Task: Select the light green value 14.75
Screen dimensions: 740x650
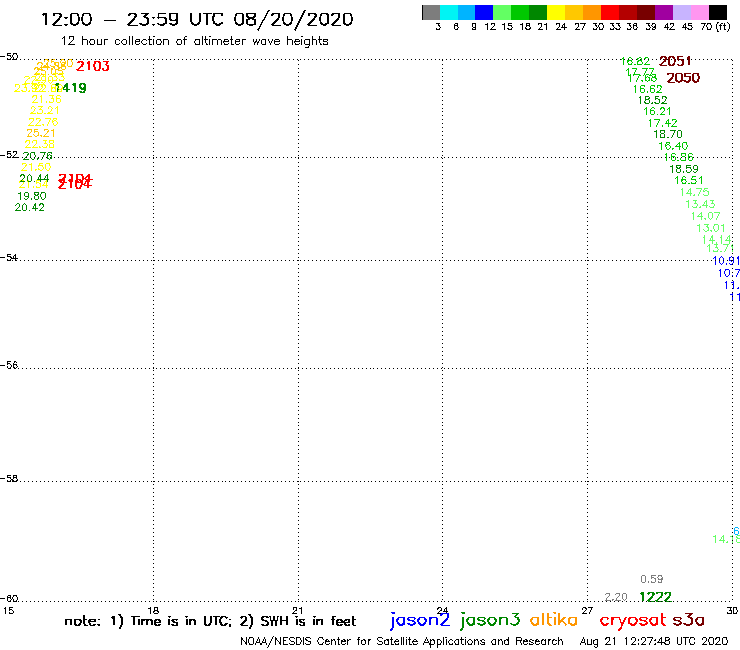Action: tap(695, 193)
